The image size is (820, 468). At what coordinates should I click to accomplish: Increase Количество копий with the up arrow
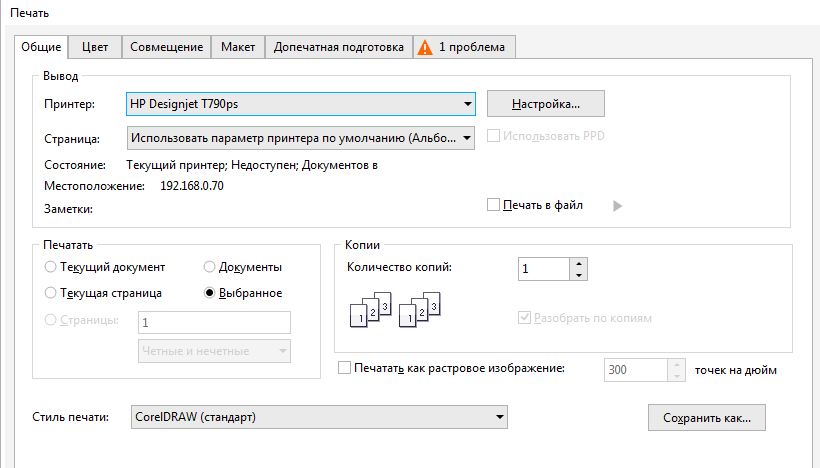point(578,264)
